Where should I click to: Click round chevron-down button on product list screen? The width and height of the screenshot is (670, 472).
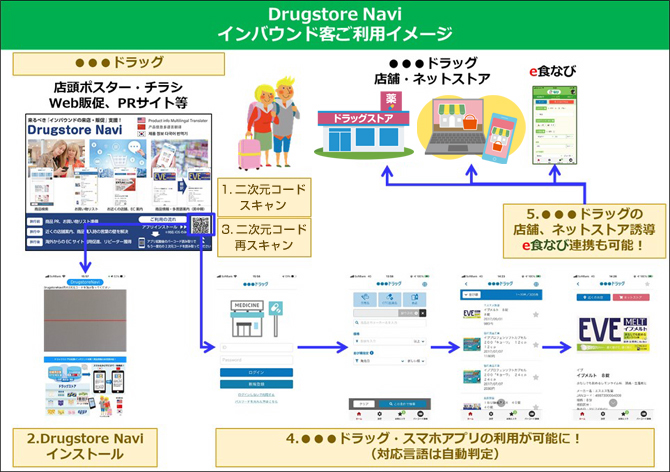coord(501,402)
